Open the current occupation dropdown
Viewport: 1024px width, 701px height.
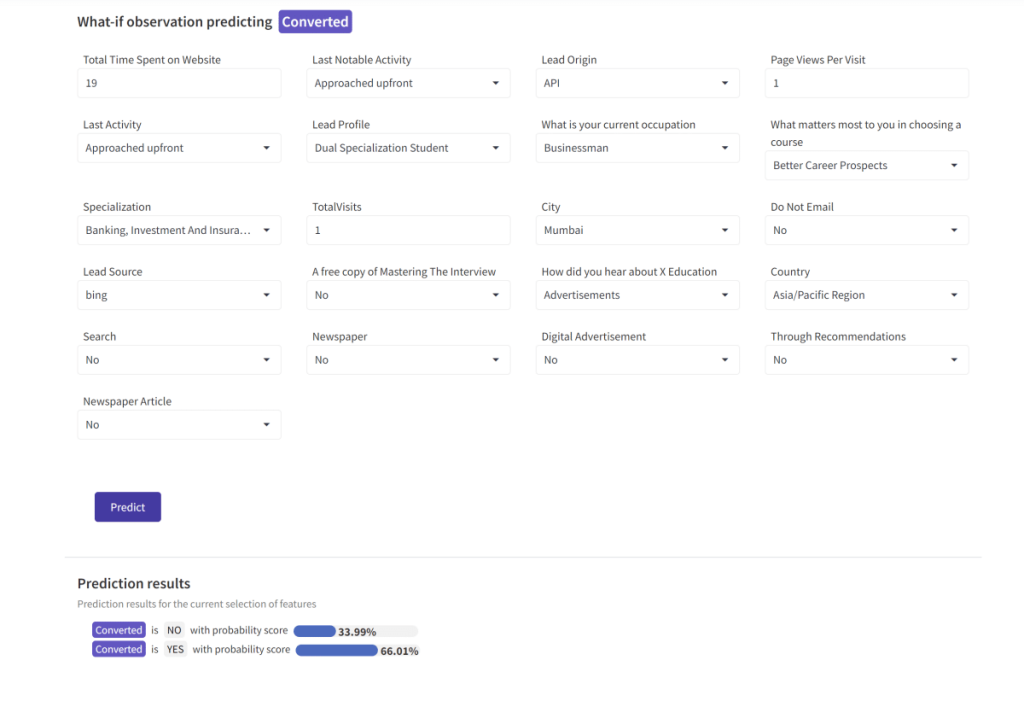pos(637,147)
